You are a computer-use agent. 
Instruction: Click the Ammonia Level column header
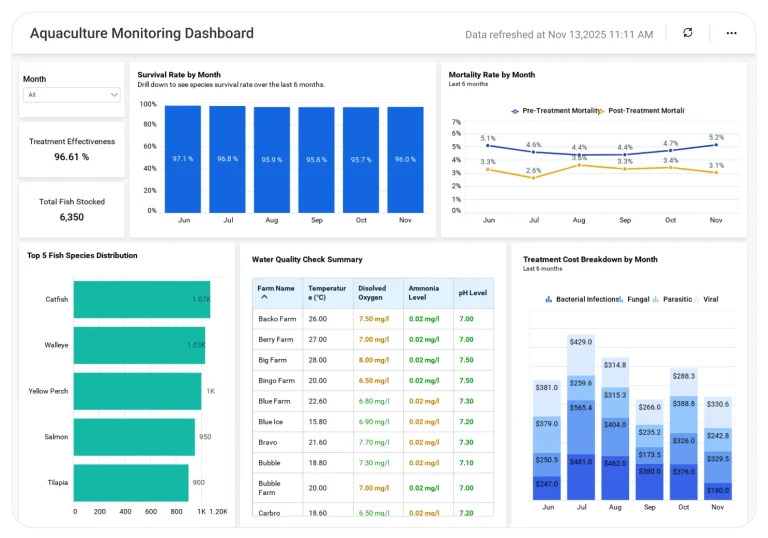(x=428, y=293)
